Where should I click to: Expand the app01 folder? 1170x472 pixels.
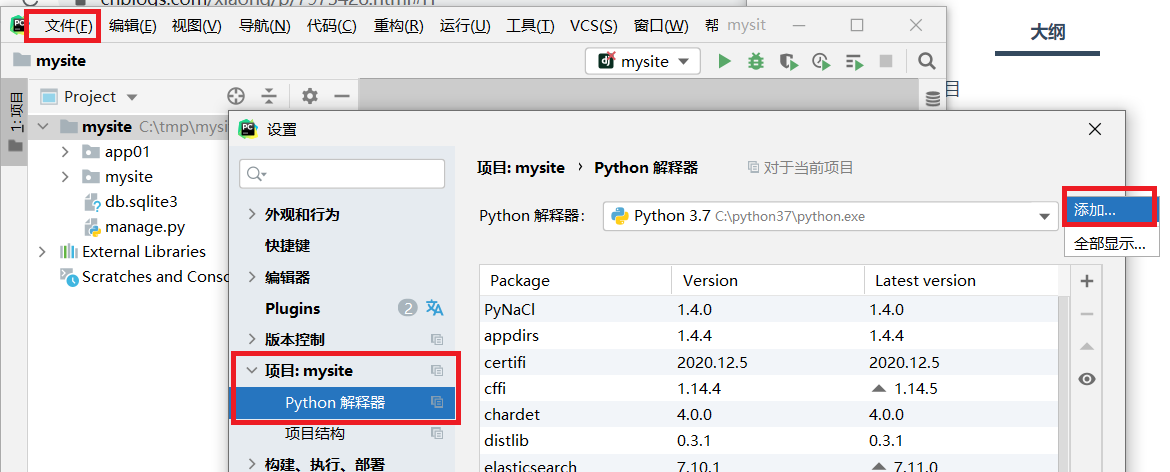click(65, 152)
